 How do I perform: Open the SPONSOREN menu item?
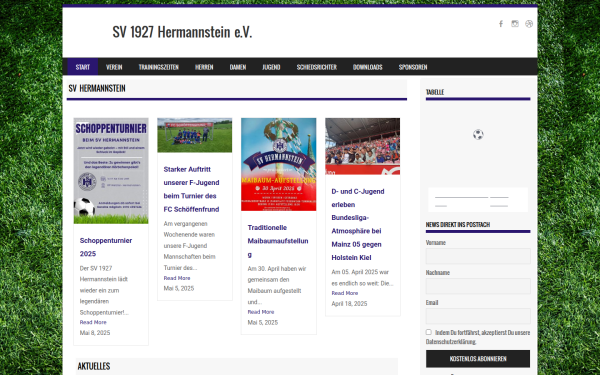click(x=412, y=67)
